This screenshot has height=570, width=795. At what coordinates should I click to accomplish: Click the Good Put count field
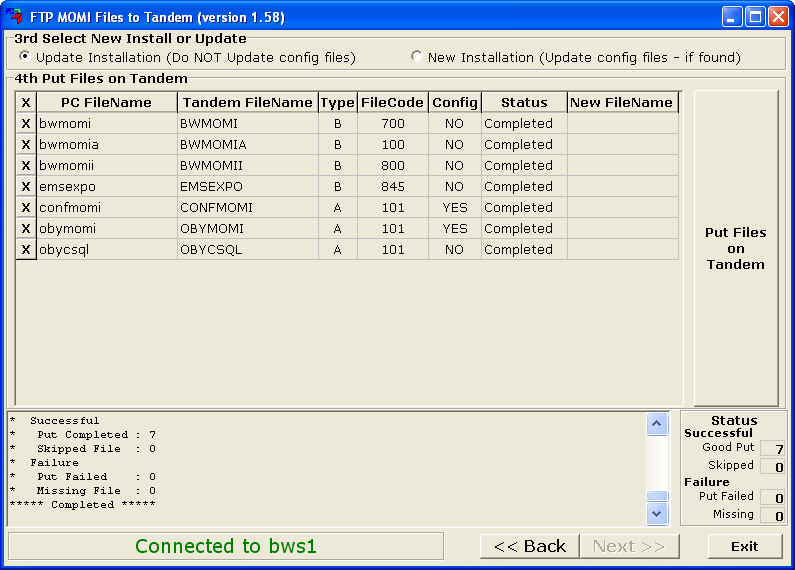[x=772, y=449]
